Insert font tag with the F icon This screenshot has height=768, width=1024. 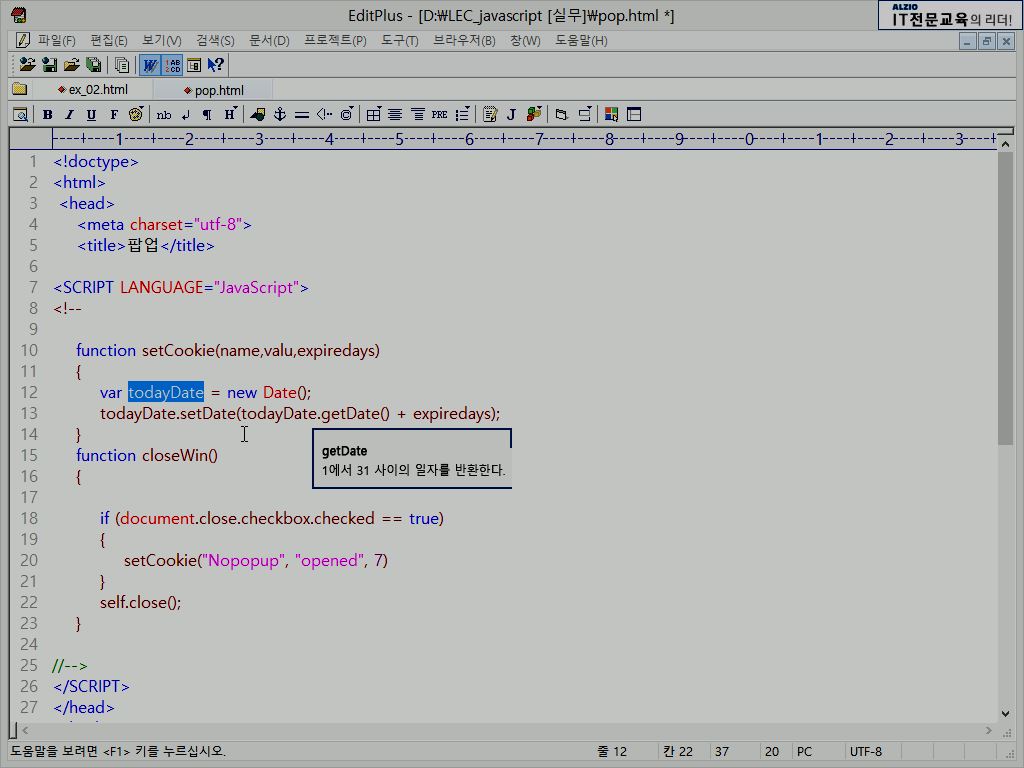tap(114, 115)
